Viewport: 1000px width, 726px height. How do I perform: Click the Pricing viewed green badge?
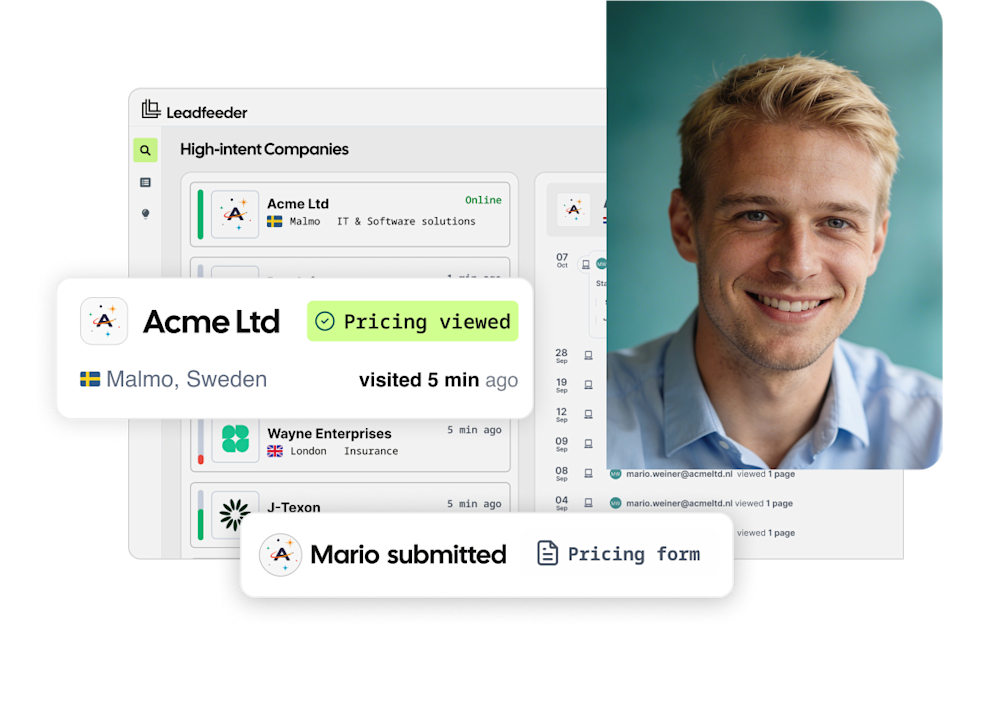(413, 321)
